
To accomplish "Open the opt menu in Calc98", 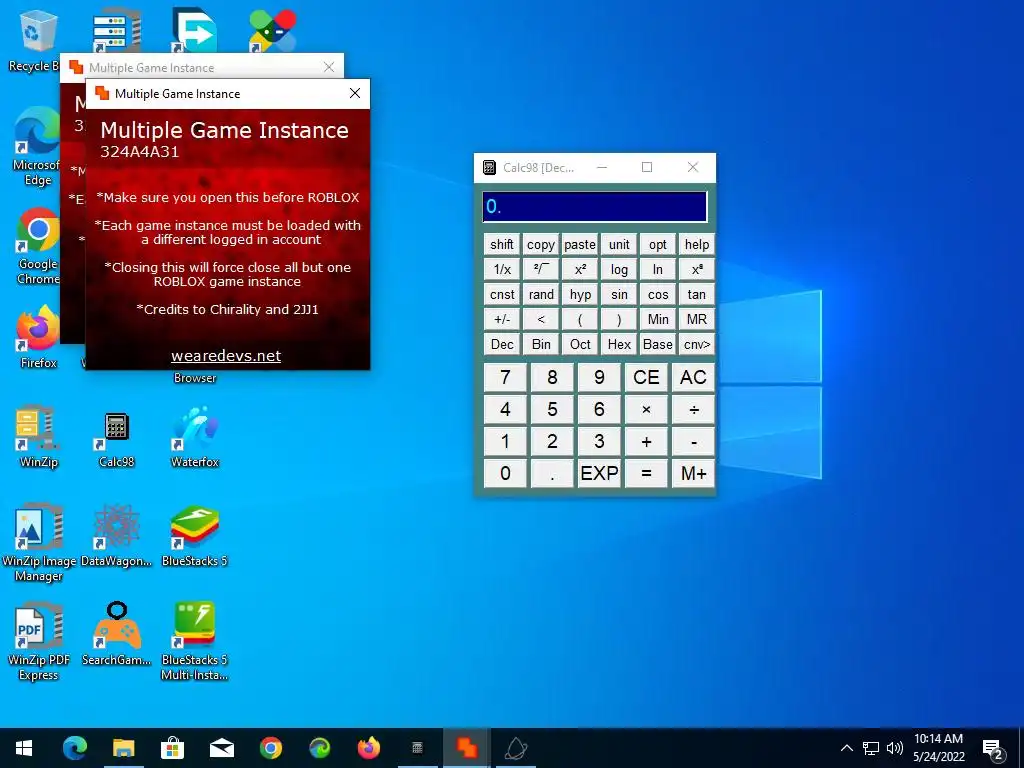I will click(658, 244).
